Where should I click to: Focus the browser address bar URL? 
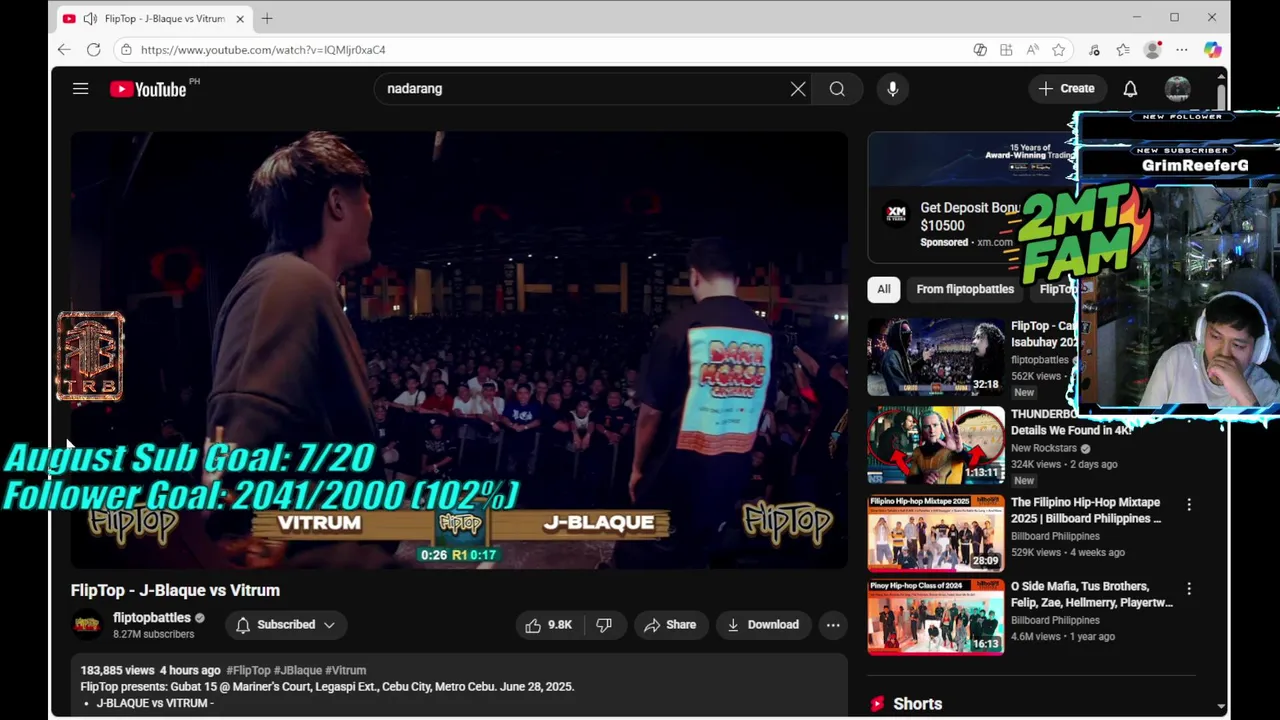coord(263,50)
